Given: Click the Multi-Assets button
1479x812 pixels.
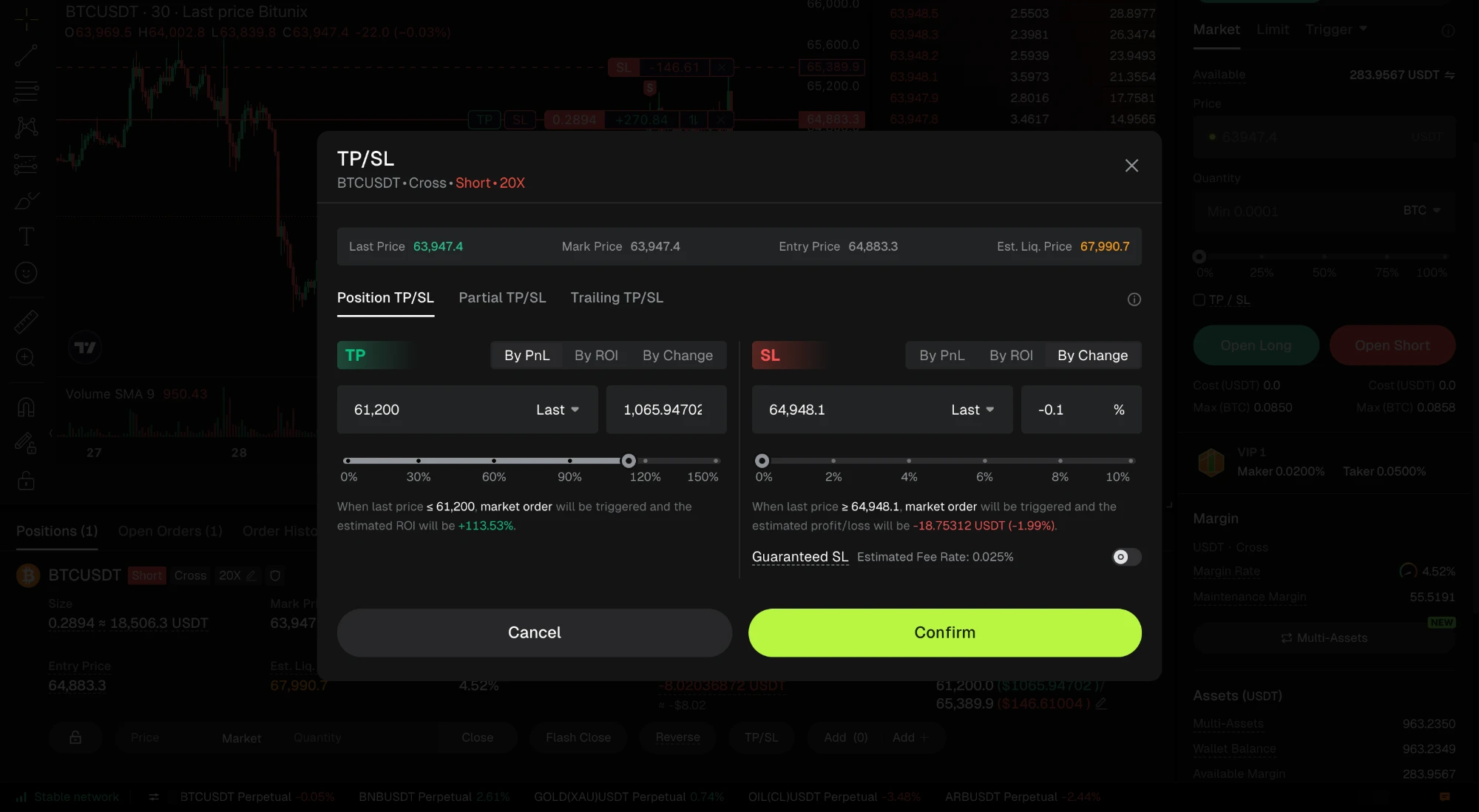Looking at the screenshot, I should 1324,637.
